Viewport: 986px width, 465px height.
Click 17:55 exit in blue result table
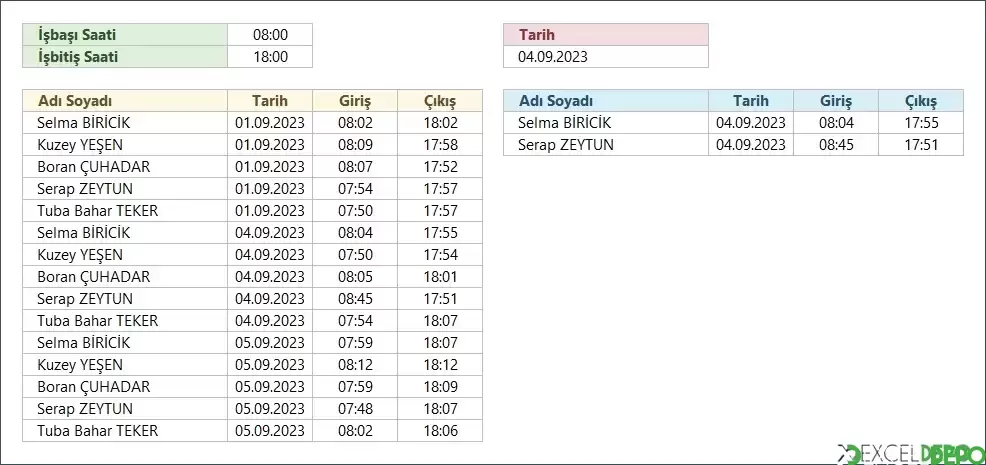pos(921,123)
